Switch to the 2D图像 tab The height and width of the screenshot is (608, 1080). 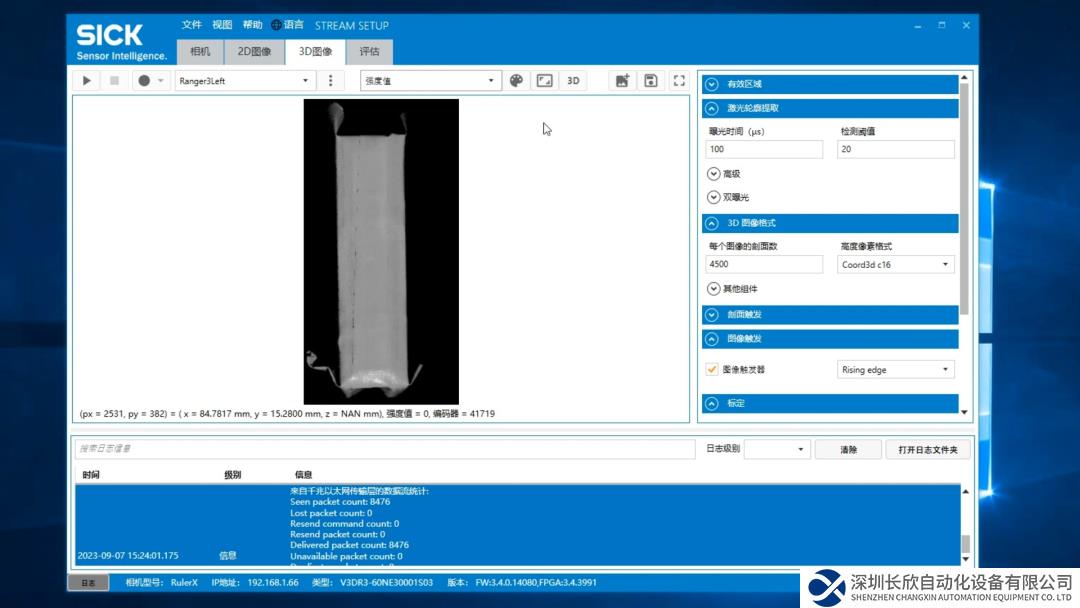tap(254, 52)
